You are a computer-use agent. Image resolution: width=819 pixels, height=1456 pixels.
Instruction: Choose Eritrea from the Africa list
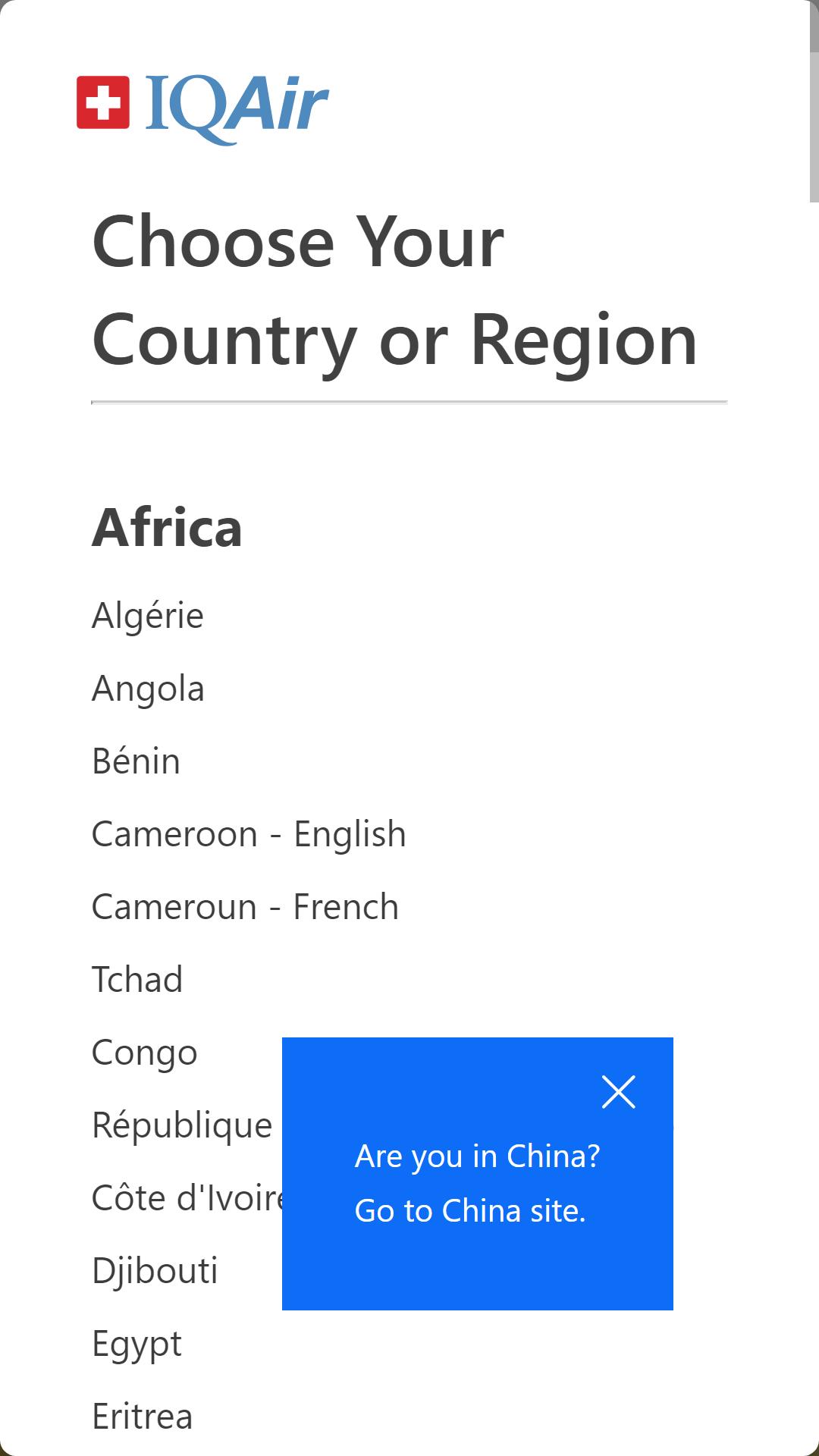coord(143,1416)
